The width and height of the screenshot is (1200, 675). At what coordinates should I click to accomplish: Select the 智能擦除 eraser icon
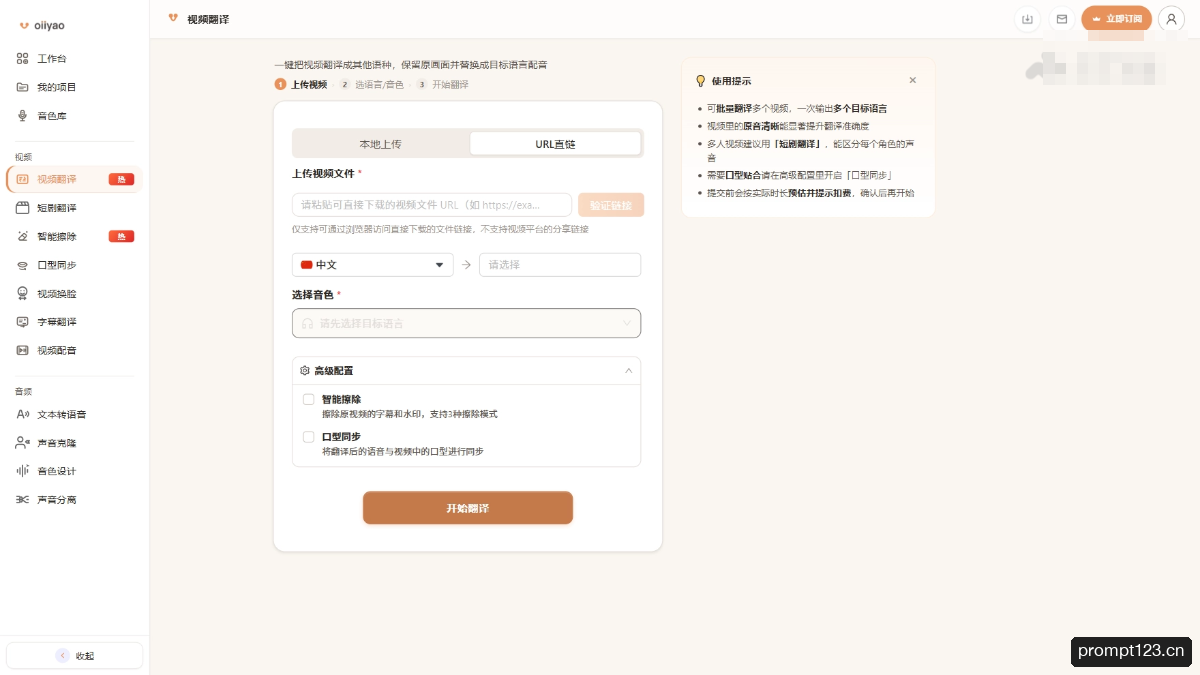(23, 237)
